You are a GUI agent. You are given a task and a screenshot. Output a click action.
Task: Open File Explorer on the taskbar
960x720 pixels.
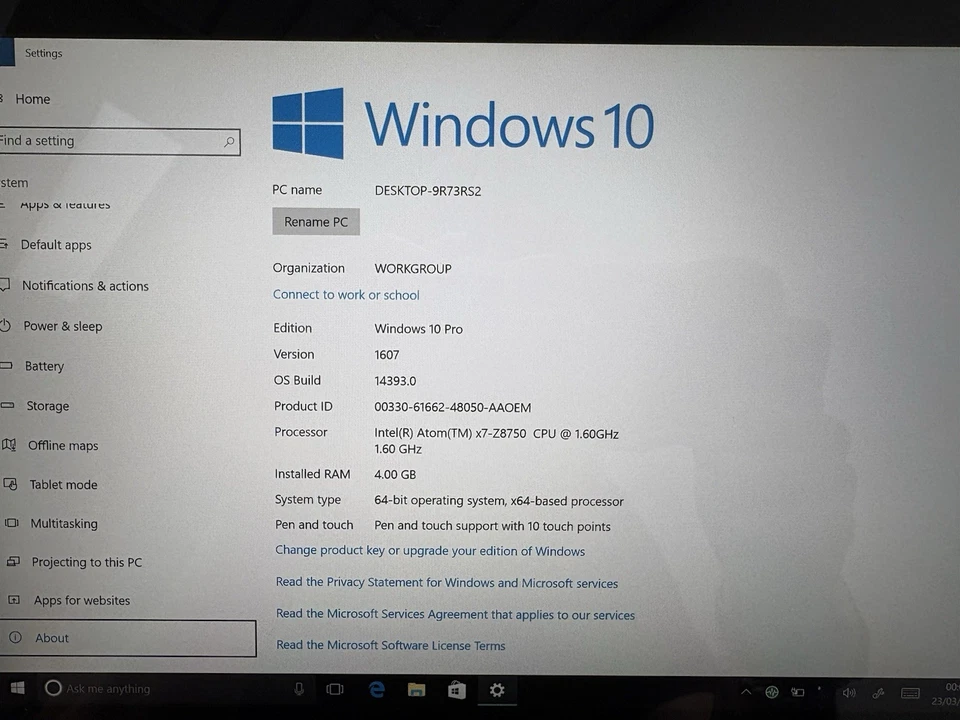point(416,690)
